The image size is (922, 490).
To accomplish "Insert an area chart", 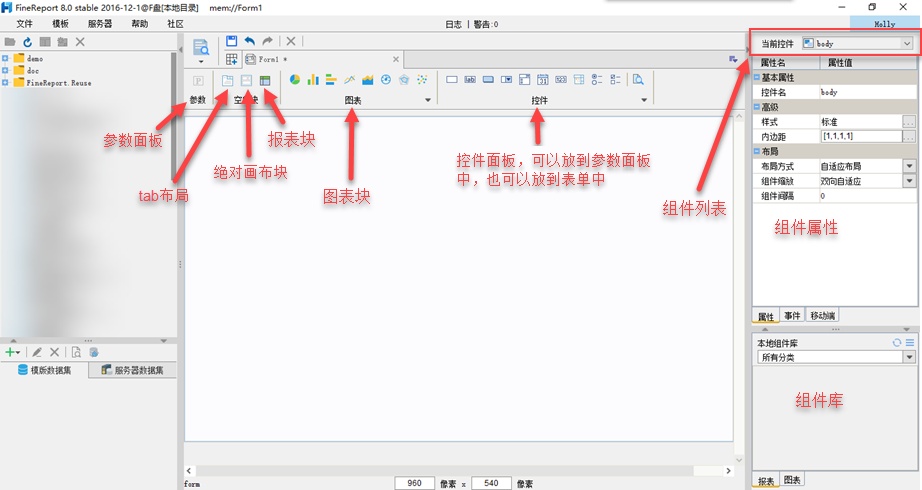I will pos(368,79).
